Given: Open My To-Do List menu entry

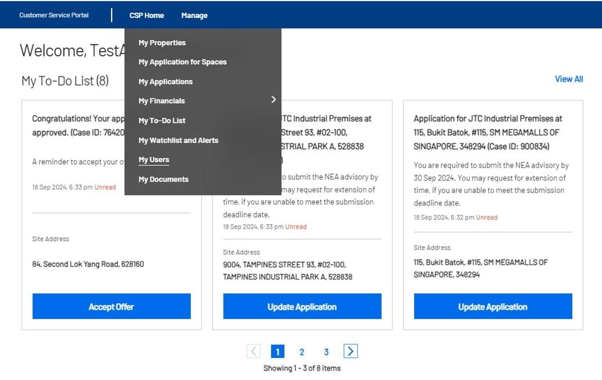Looking at the screenshot, I should click(162, 121).
